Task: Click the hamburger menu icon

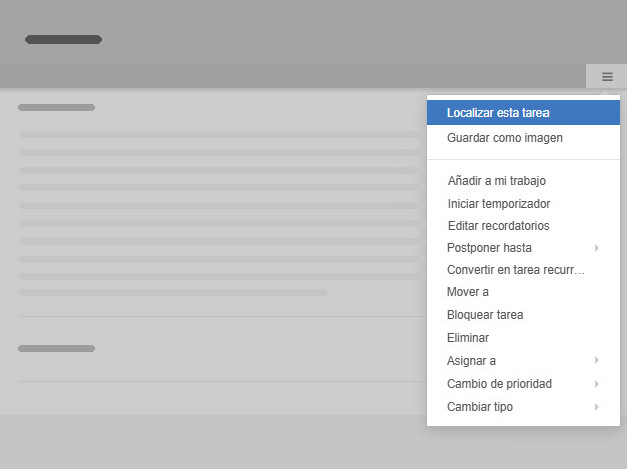Action: tap(607, 76)
